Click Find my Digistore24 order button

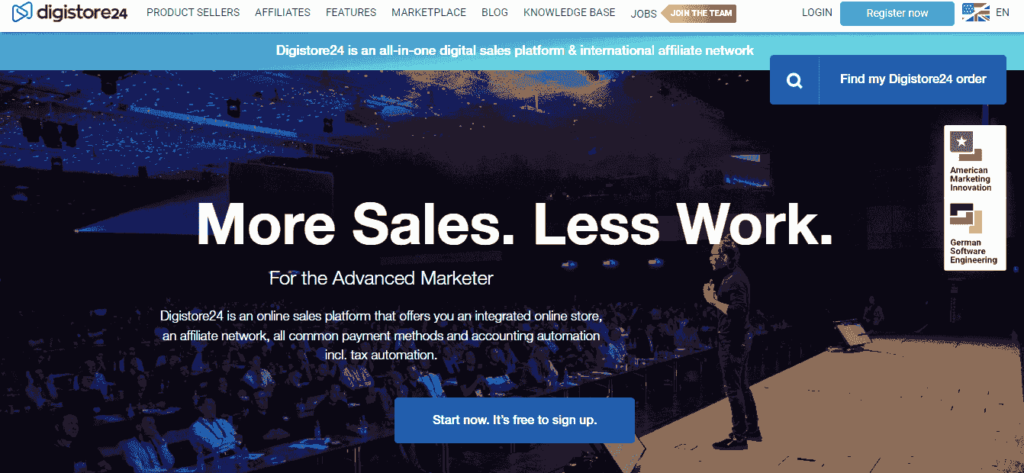(888, 80)
